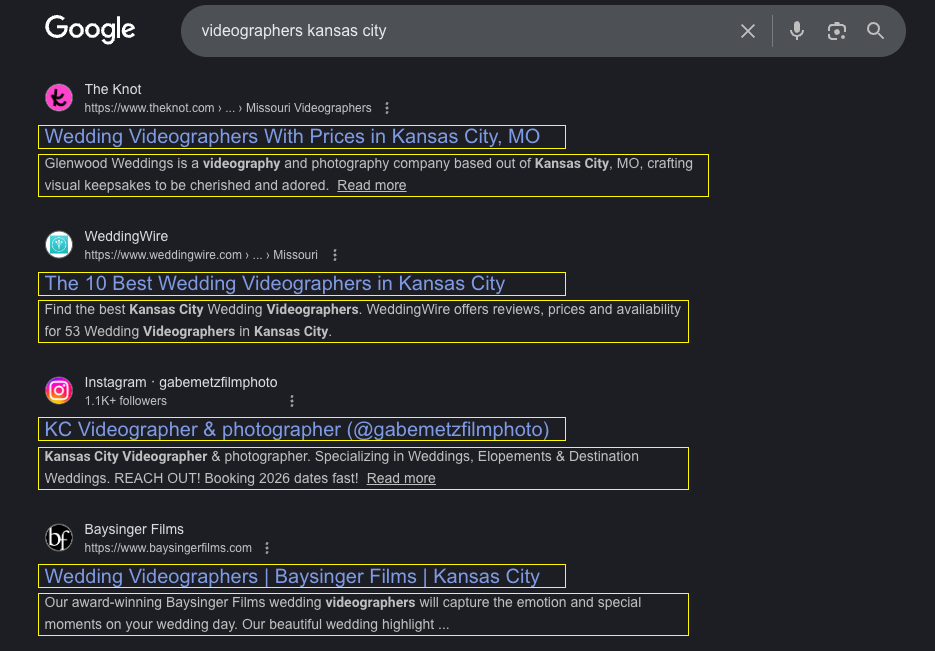Click the WeddingWire site favicon

[x=59, y=245]
